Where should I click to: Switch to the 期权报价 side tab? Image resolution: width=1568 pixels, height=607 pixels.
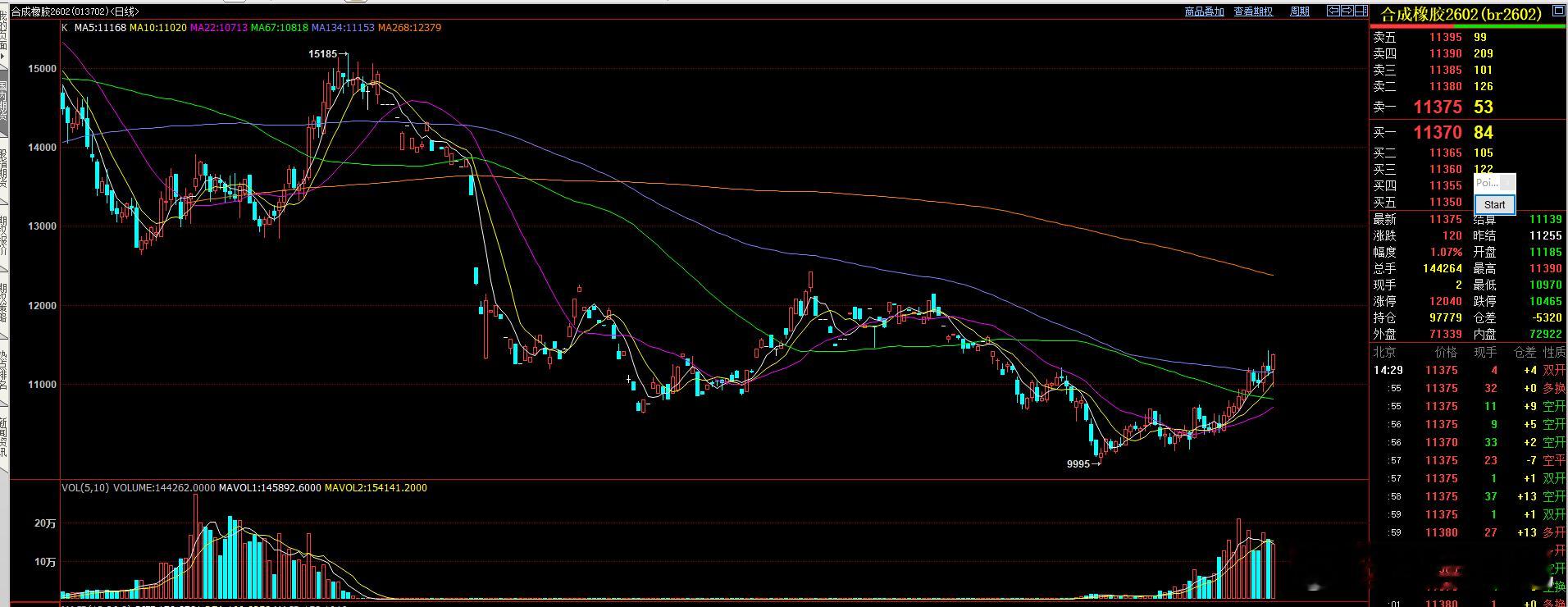[x=4, y=238]
